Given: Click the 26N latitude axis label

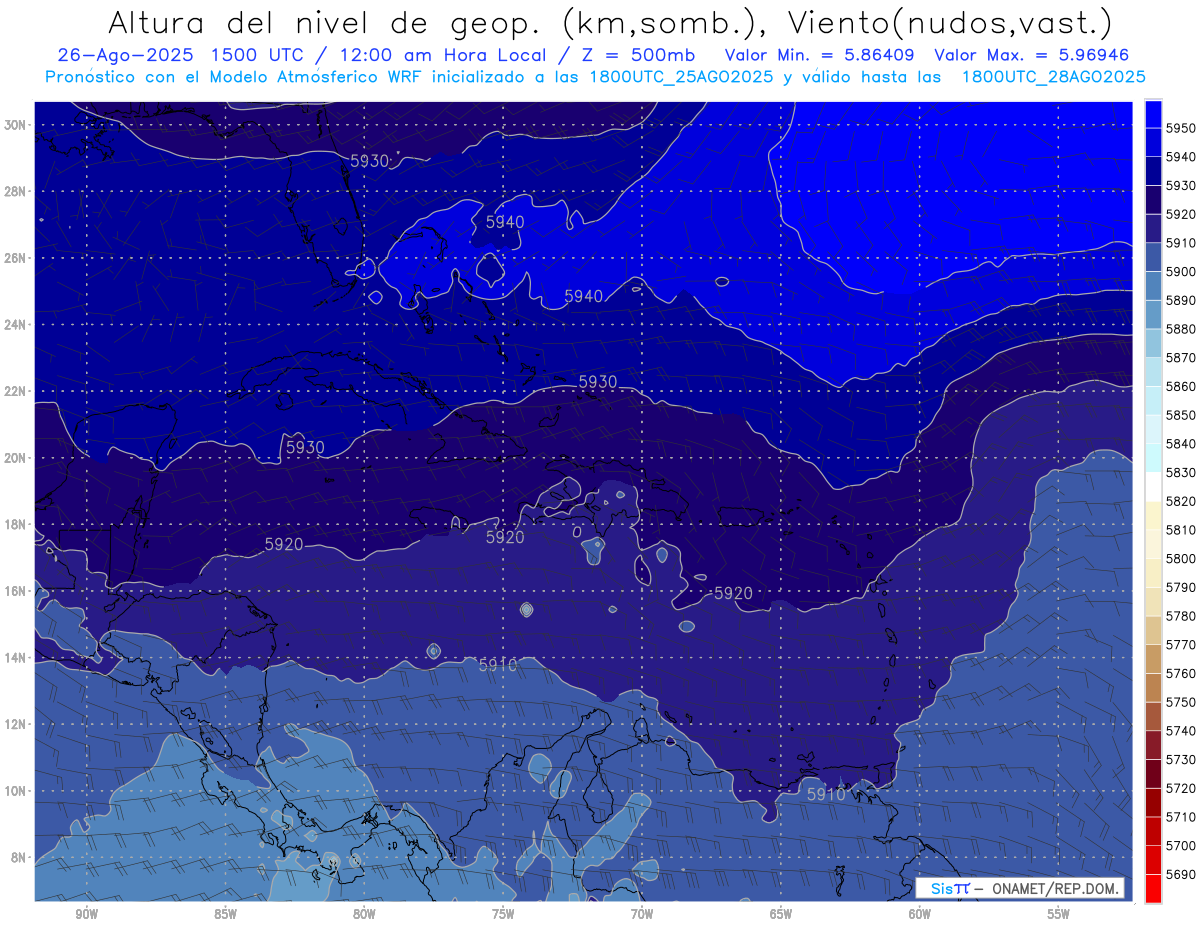Looking at the screenshot, I should [x=16, y=258].
